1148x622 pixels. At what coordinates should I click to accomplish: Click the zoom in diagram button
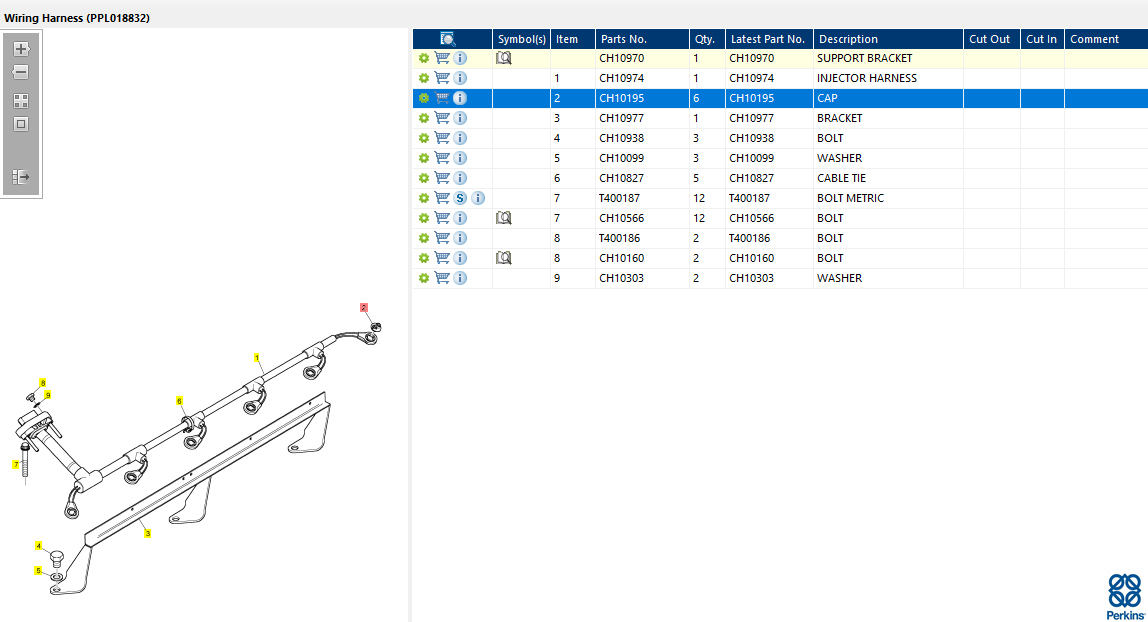pos(21,49)
